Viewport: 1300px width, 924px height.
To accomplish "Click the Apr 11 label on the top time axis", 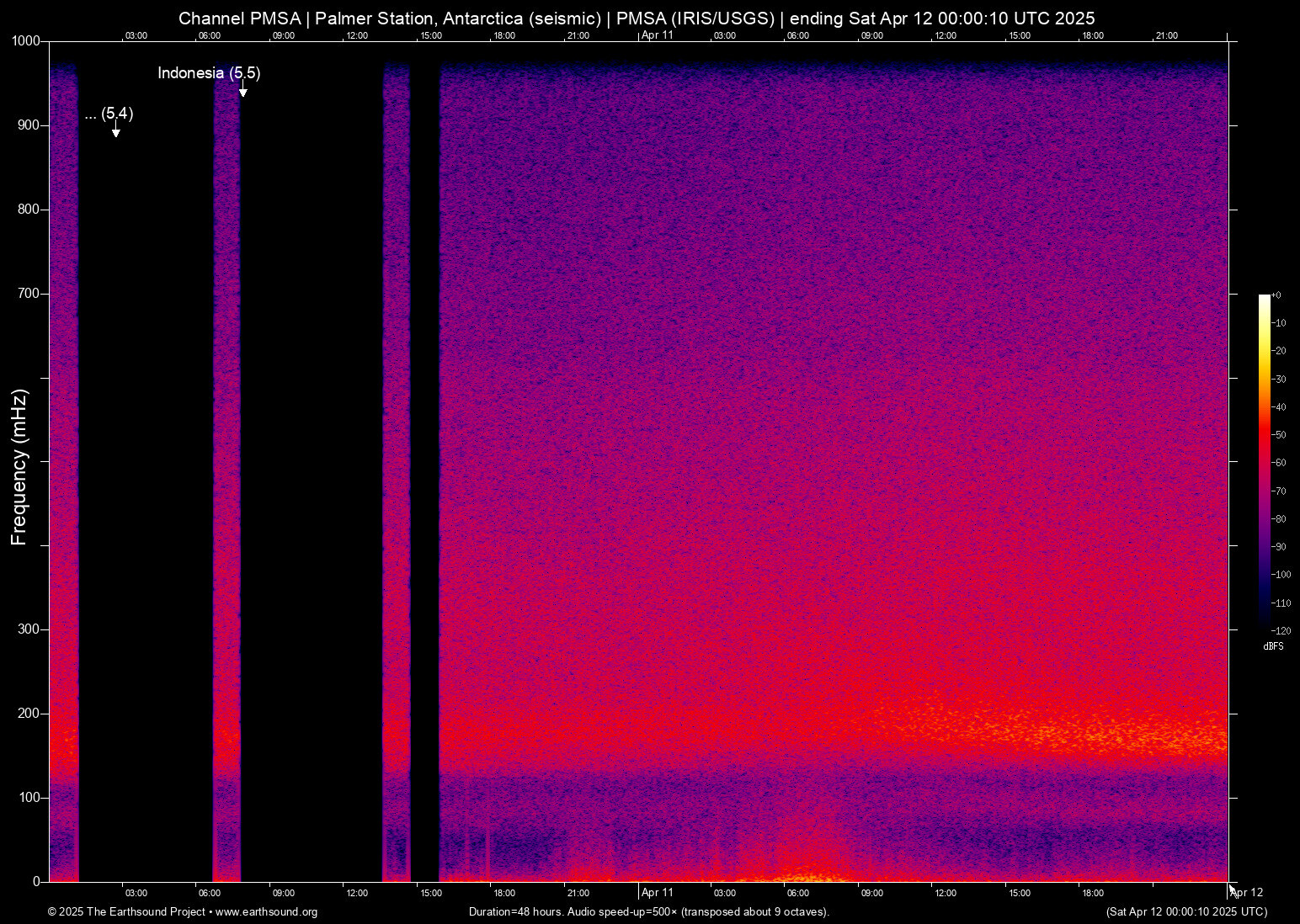I will [x=658, y=35].
